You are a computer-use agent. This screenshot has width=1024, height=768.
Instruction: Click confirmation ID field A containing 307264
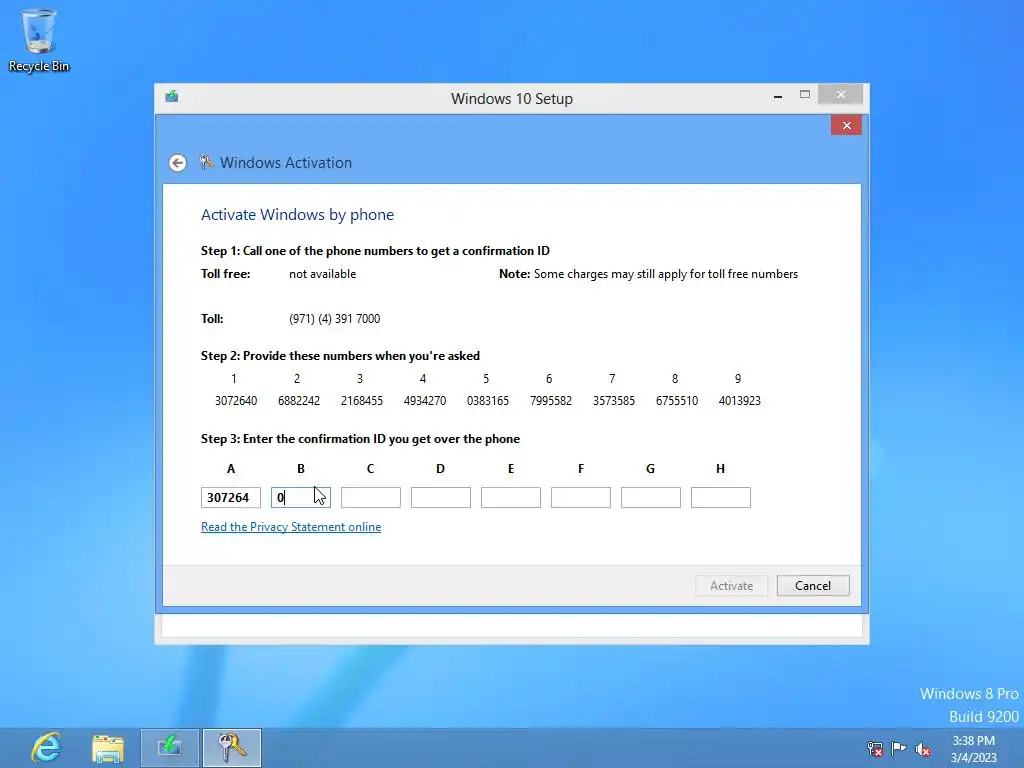coord(231,498)
